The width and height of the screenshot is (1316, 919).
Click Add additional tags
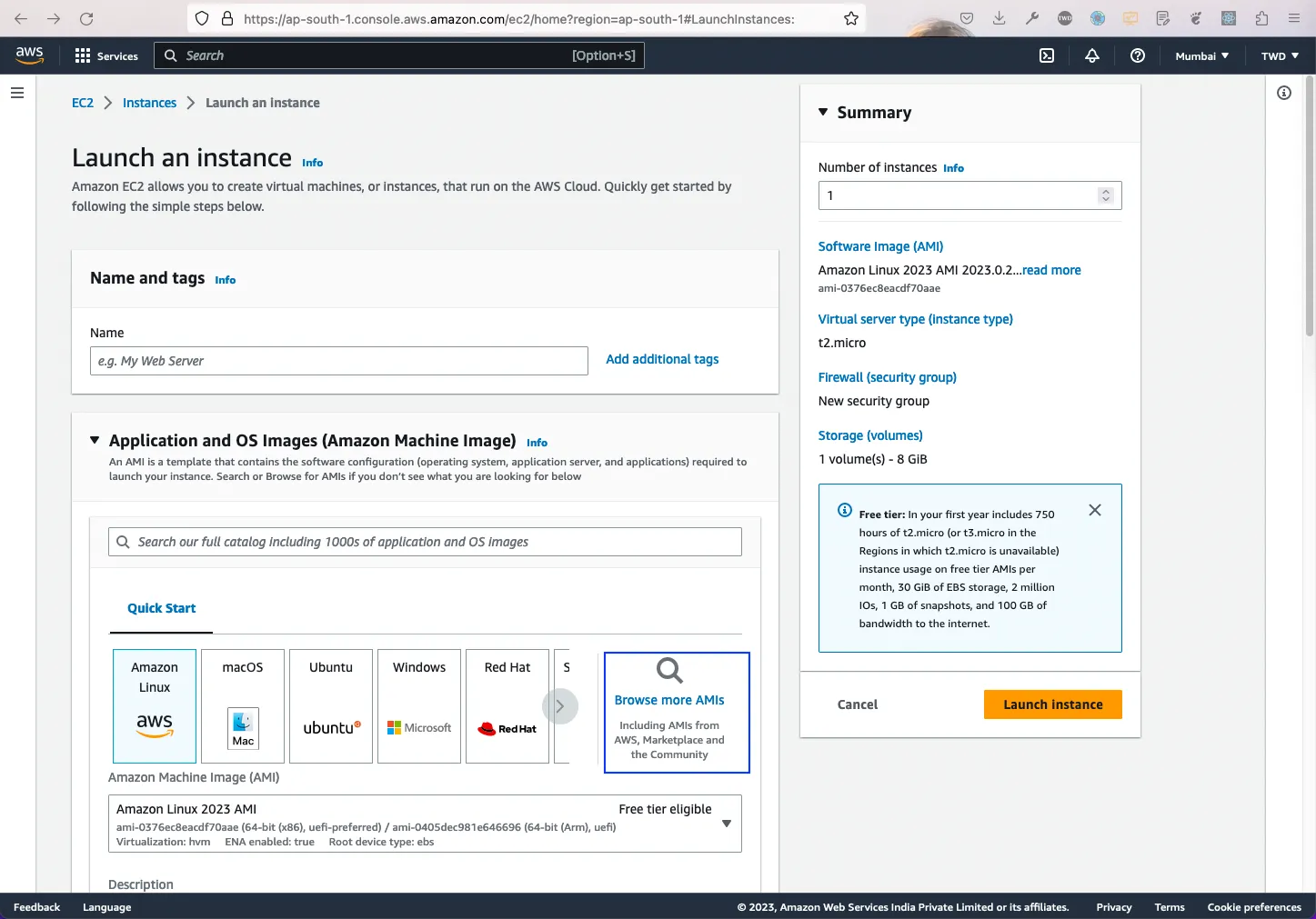point(662,359)
